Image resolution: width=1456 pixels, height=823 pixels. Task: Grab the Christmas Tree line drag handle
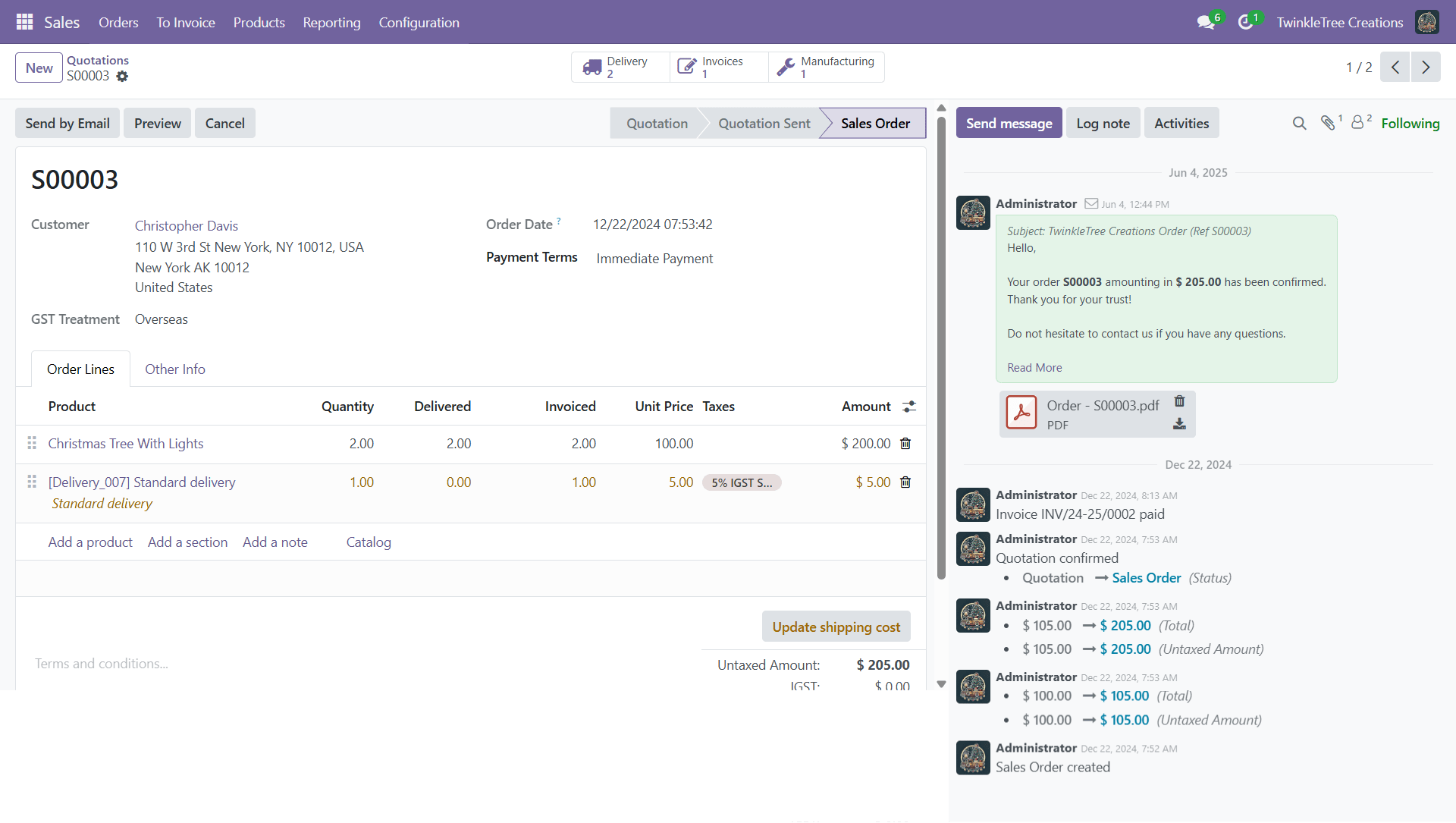pos(32,443)
